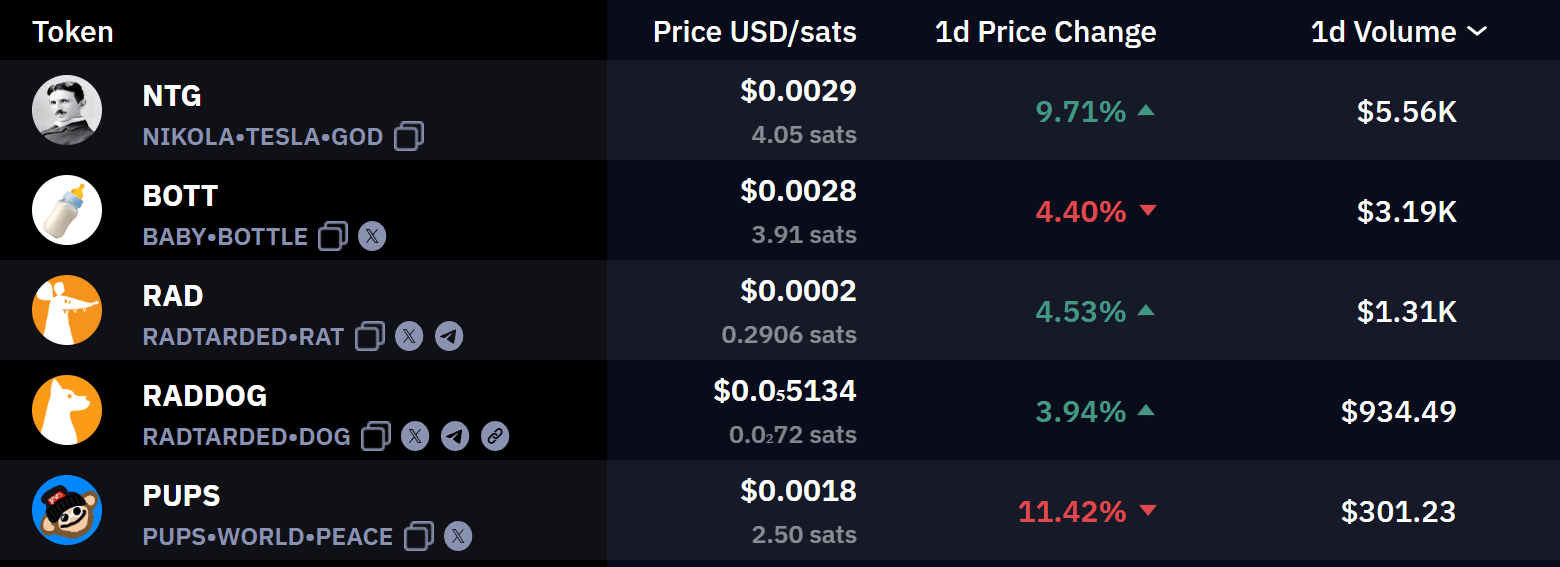Copy the BABY•BOTTLE rune name
Screen dimensions: 1560x567
coord(333,236)
